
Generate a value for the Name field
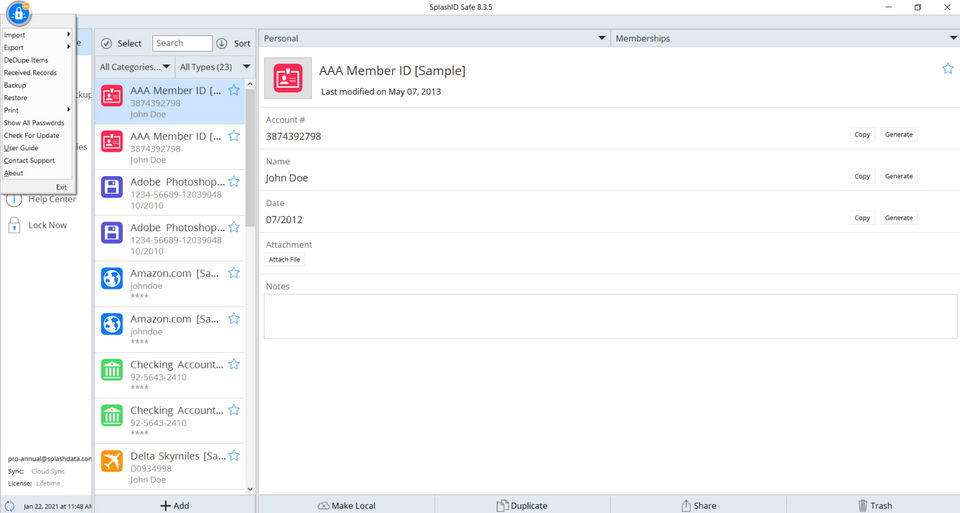pyautogui.click(x=899, y=176)
